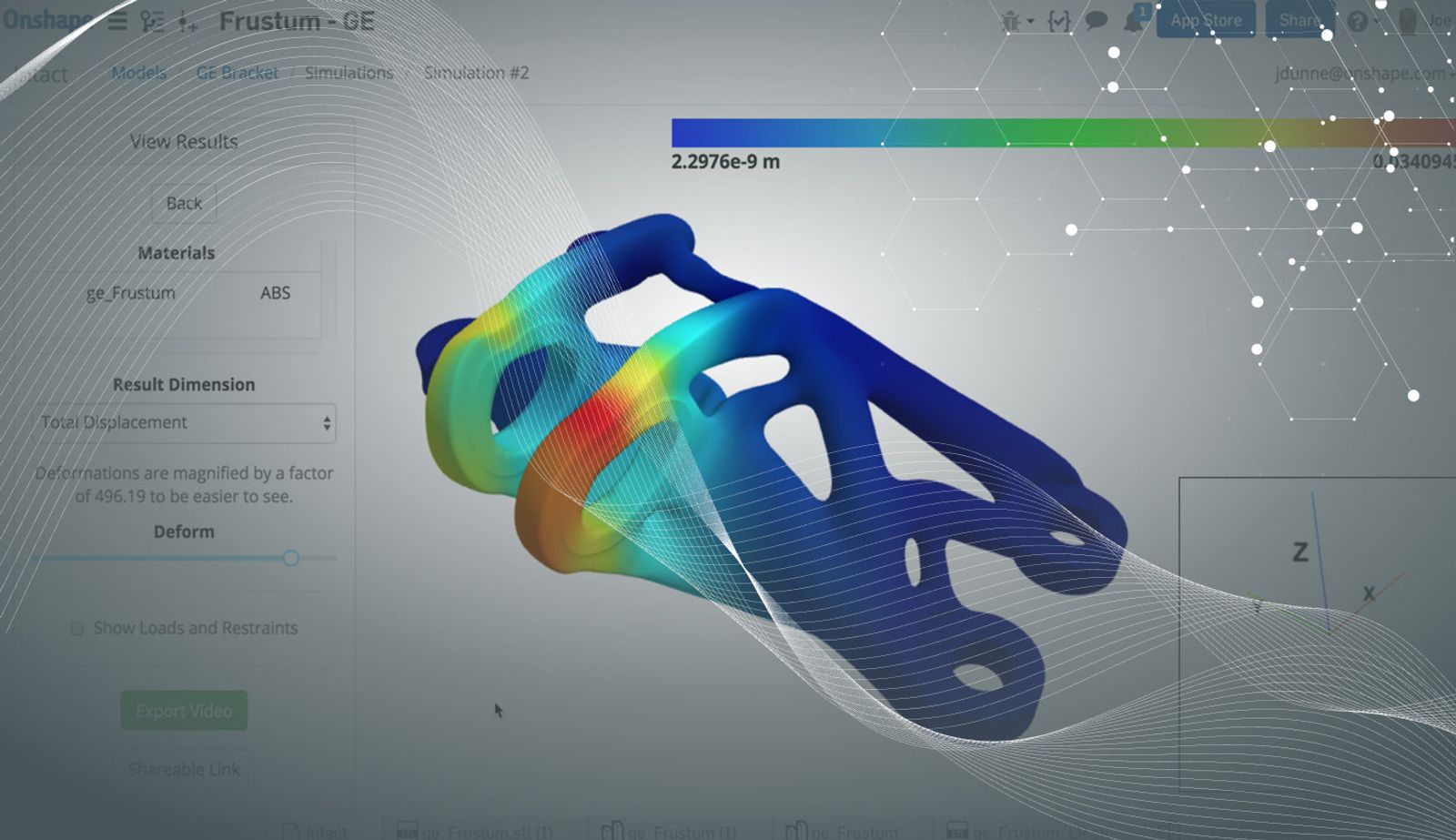Open the comments speech bubble
1456x840 pixels.
[1097, 20]
